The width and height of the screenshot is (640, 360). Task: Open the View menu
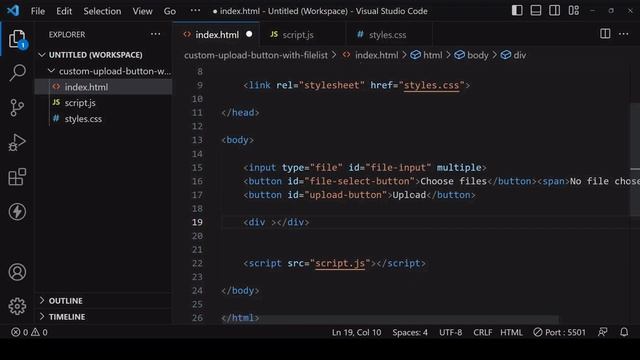point(142,11)
